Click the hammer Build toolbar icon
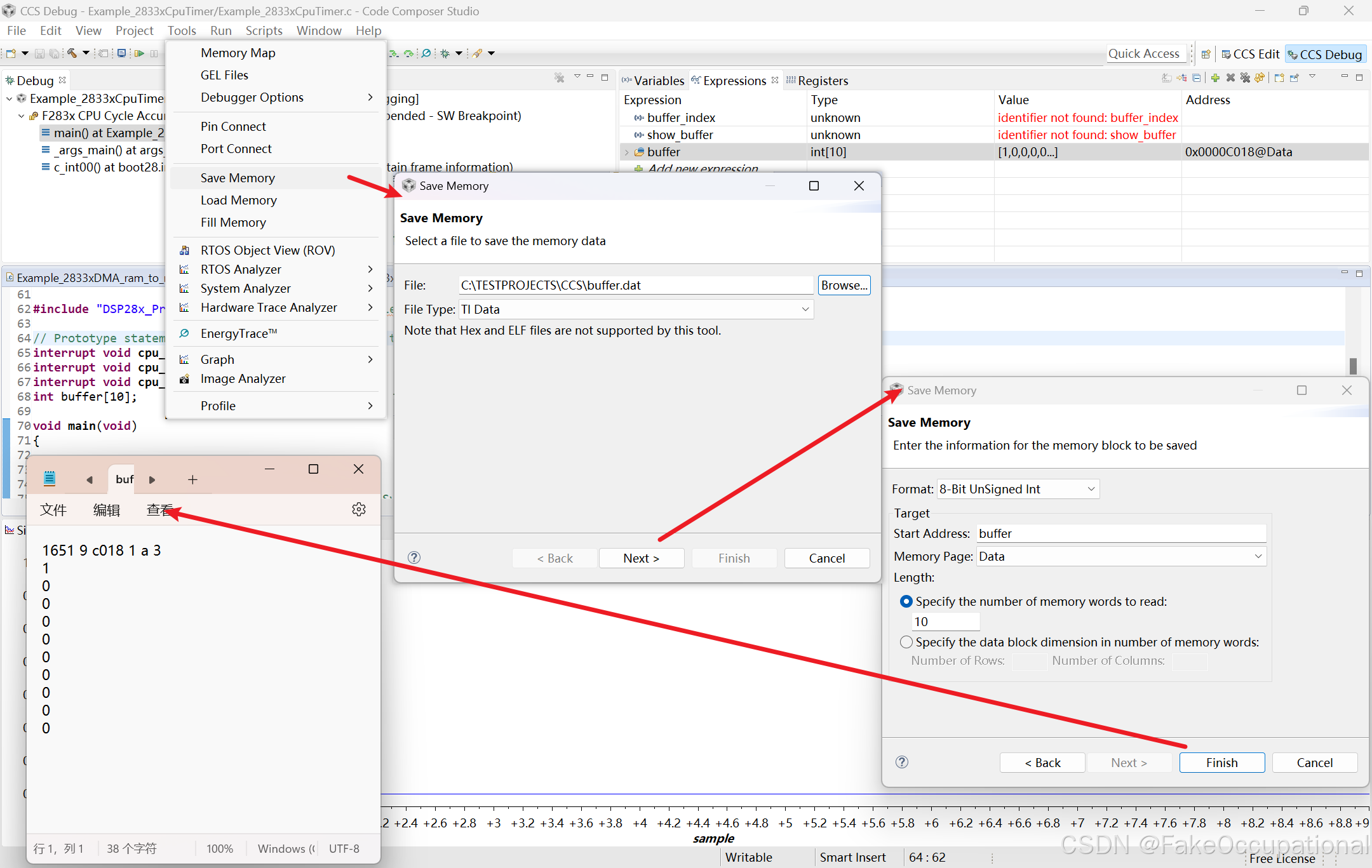The height and width of the screenshot is (868, 1372). tap(72, 53)
